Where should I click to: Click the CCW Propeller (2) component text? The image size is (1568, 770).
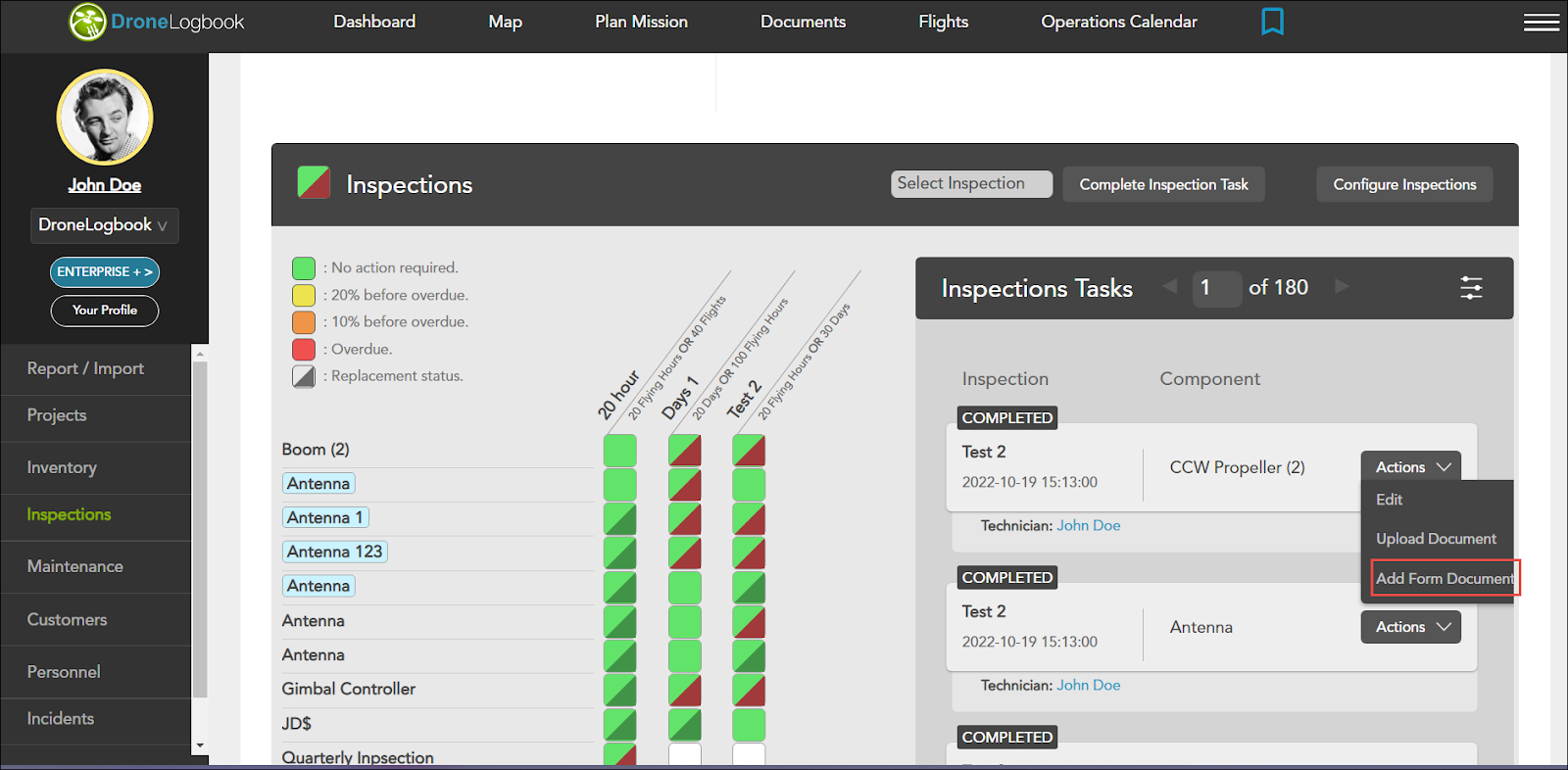click(x=1237, y=468)
